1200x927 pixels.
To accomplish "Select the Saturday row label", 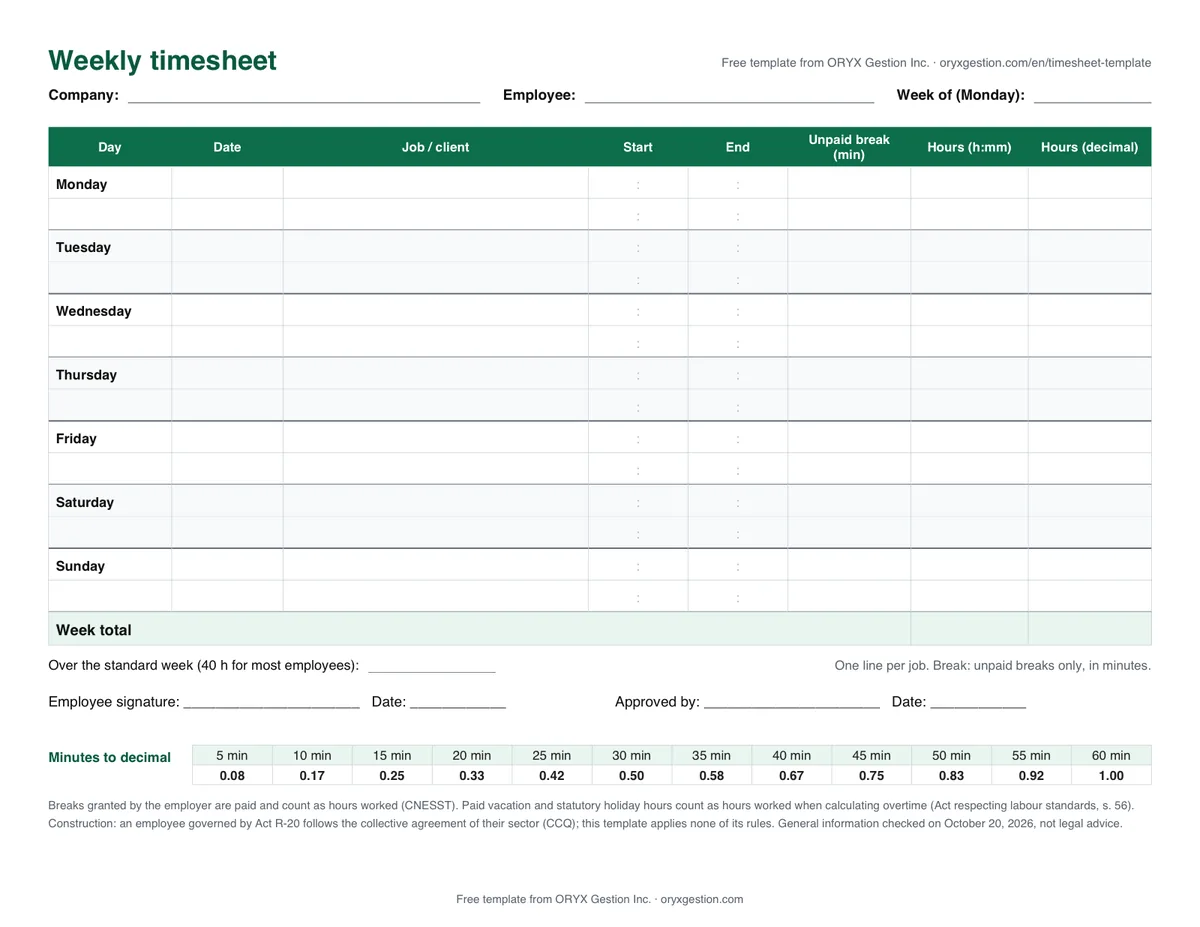I will tap(85, 502).
